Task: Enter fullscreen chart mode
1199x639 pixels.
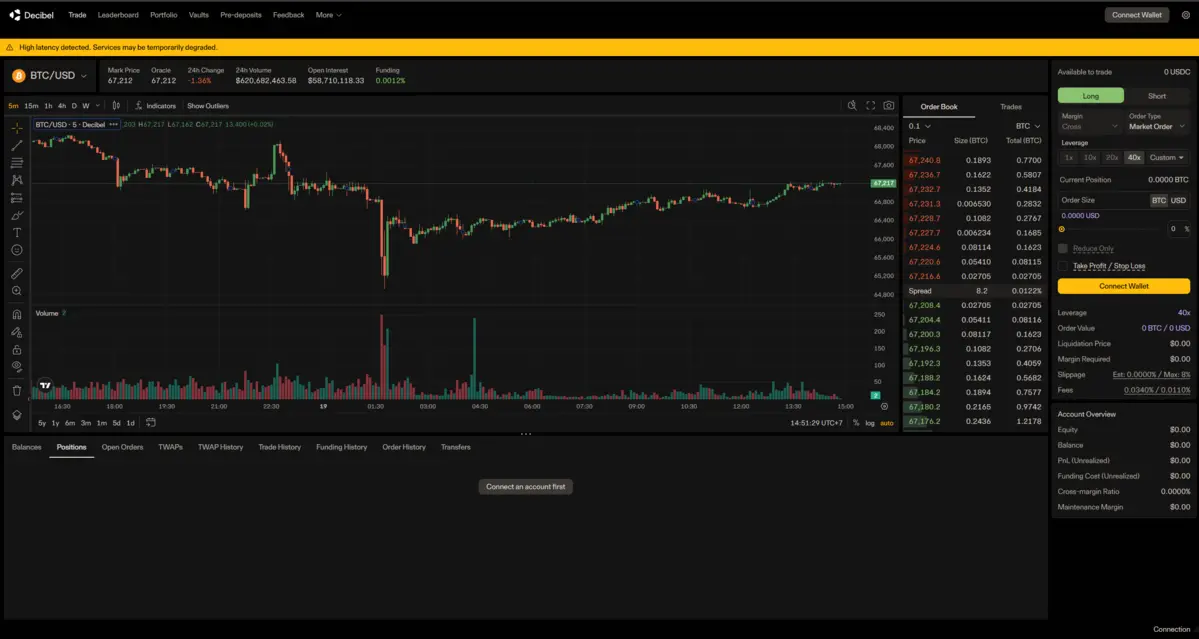Action: click(870, 105)
